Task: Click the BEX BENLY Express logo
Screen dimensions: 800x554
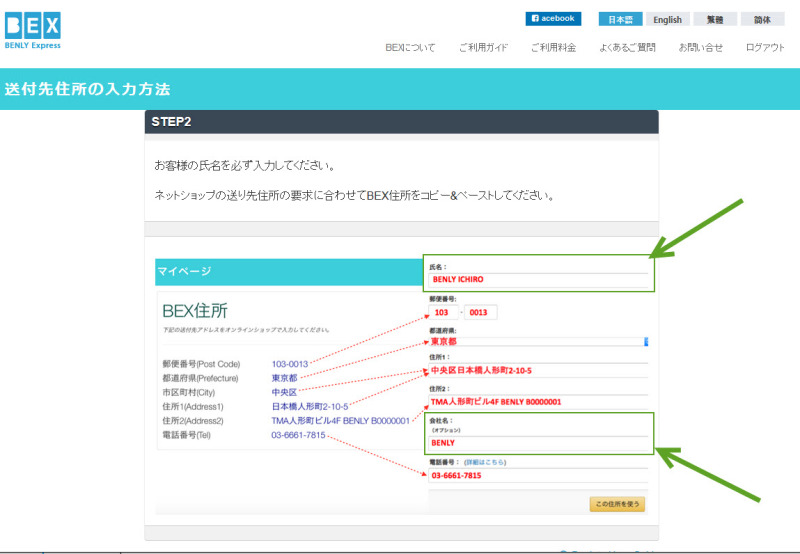Action: [33, 31]
